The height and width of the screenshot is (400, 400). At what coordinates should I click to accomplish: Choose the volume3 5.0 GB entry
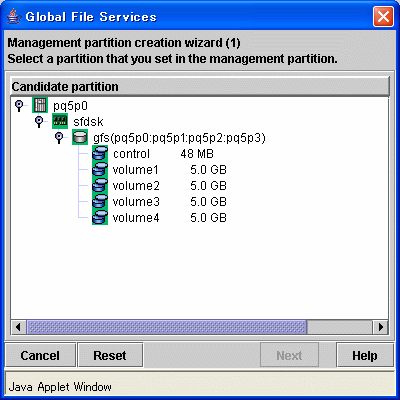pyautogui.click(x=170, y=201)
